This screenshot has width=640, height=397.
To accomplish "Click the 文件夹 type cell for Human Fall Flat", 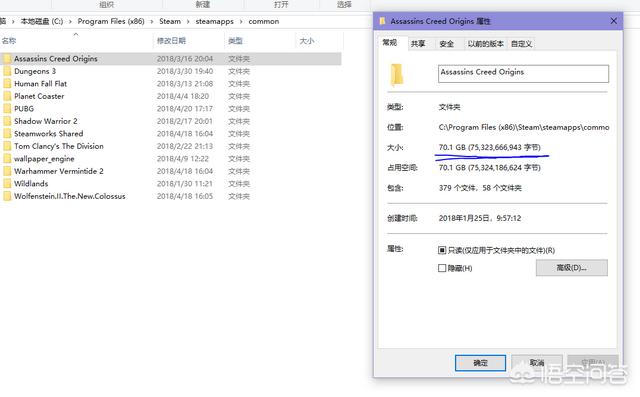I will click(239, 84).
